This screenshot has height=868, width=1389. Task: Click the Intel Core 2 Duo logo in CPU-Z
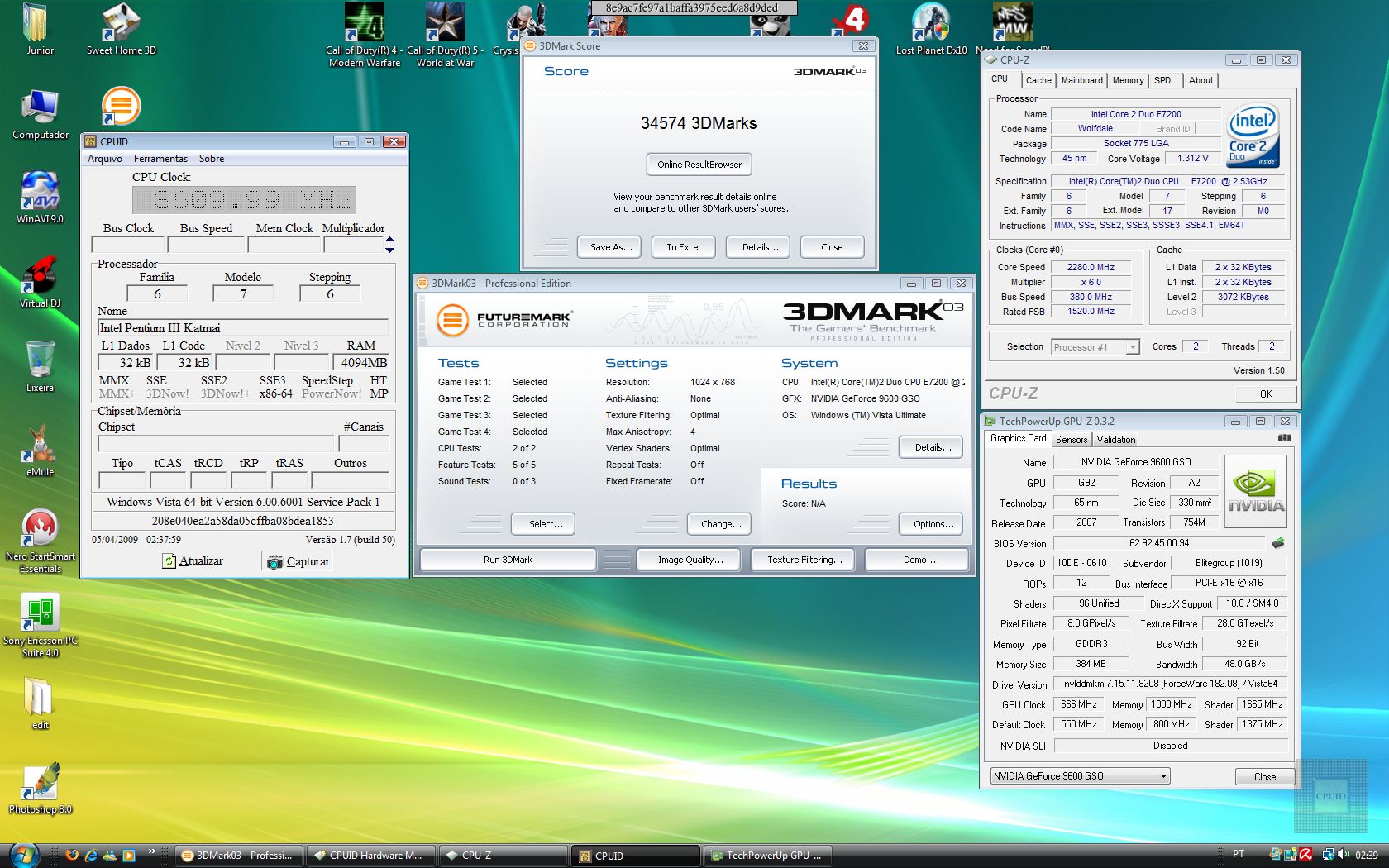point(1253,135)
